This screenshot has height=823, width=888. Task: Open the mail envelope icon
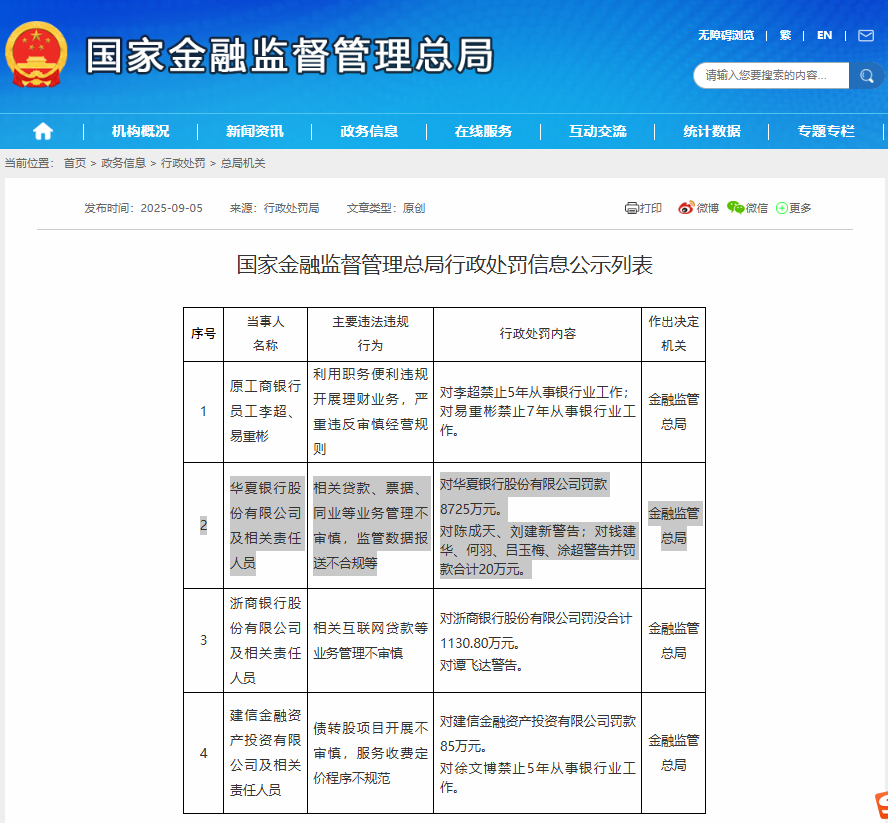click(x=865, y=36)
